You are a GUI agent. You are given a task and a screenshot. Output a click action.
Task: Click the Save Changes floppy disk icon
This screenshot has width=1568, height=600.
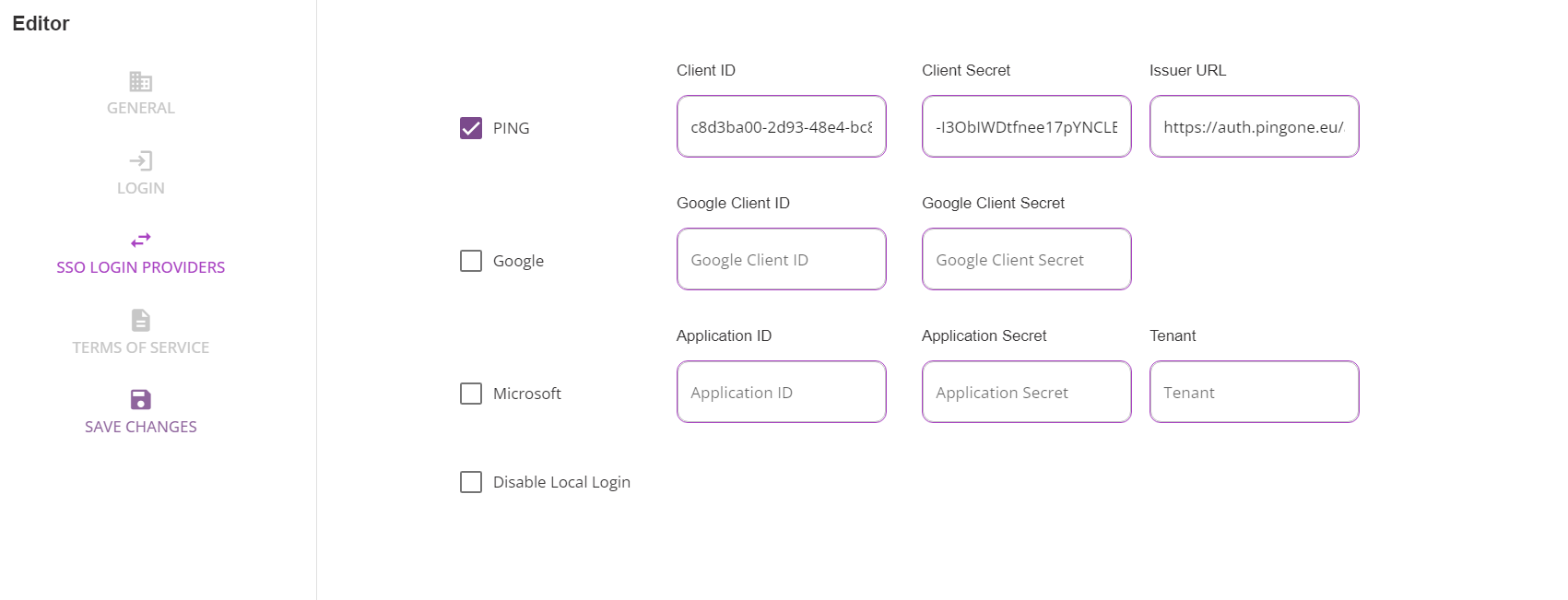coord(140,399)
